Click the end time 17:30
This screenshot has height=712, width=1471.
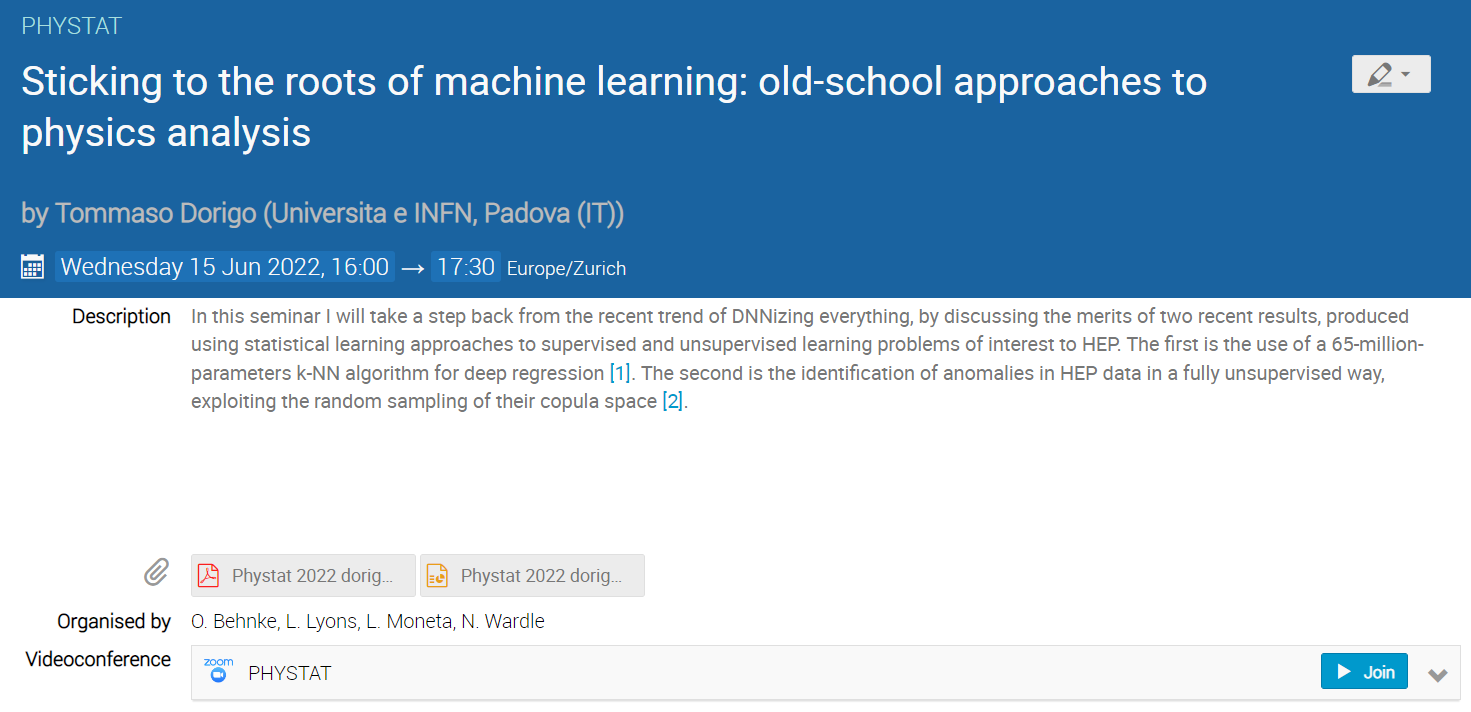(466, 267)
